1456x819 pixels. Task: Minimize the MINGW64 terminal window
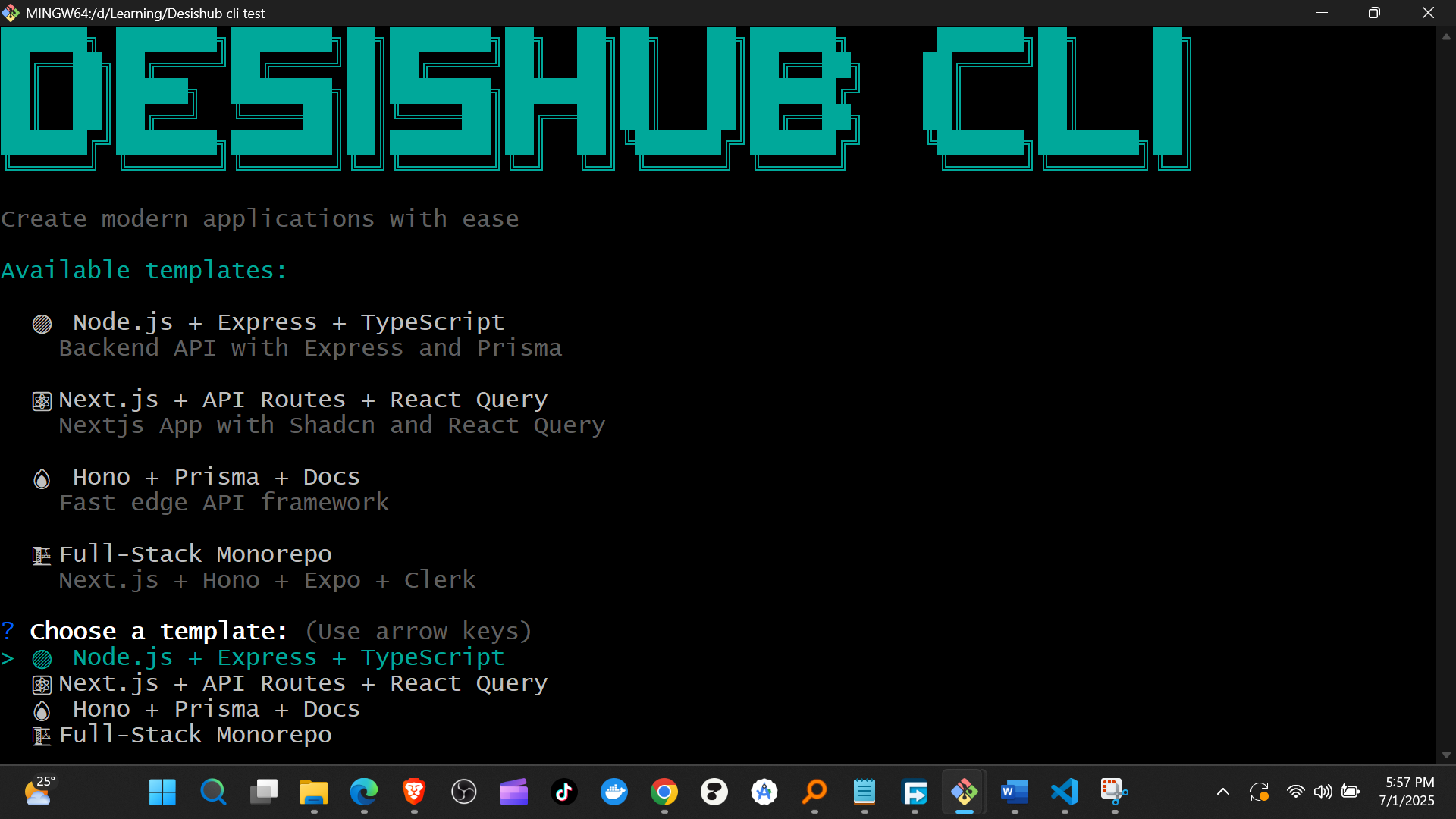1322,13
